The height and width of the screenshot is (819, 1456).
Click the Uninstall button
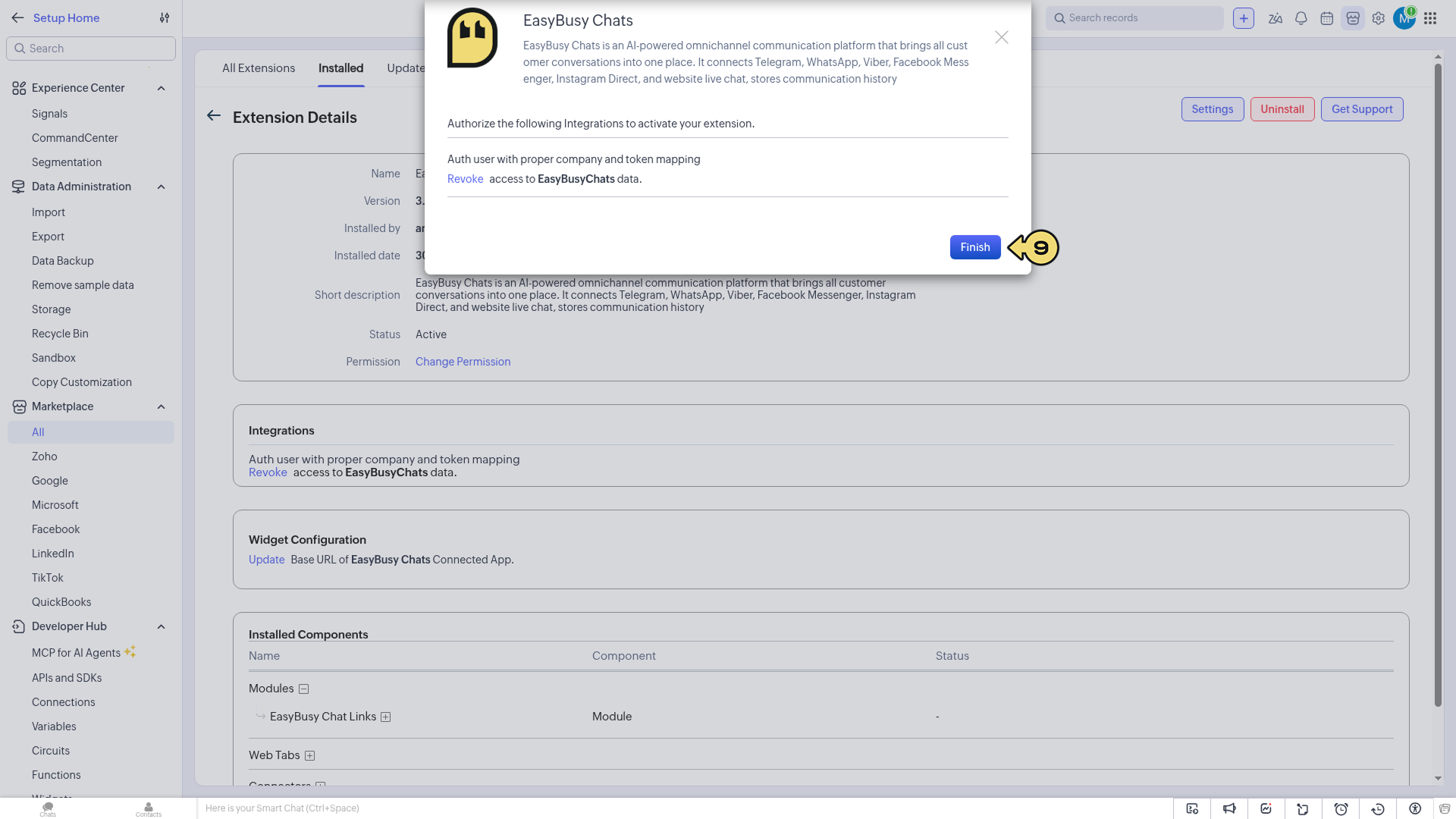pyautogui.click(x=1282, y=109)
